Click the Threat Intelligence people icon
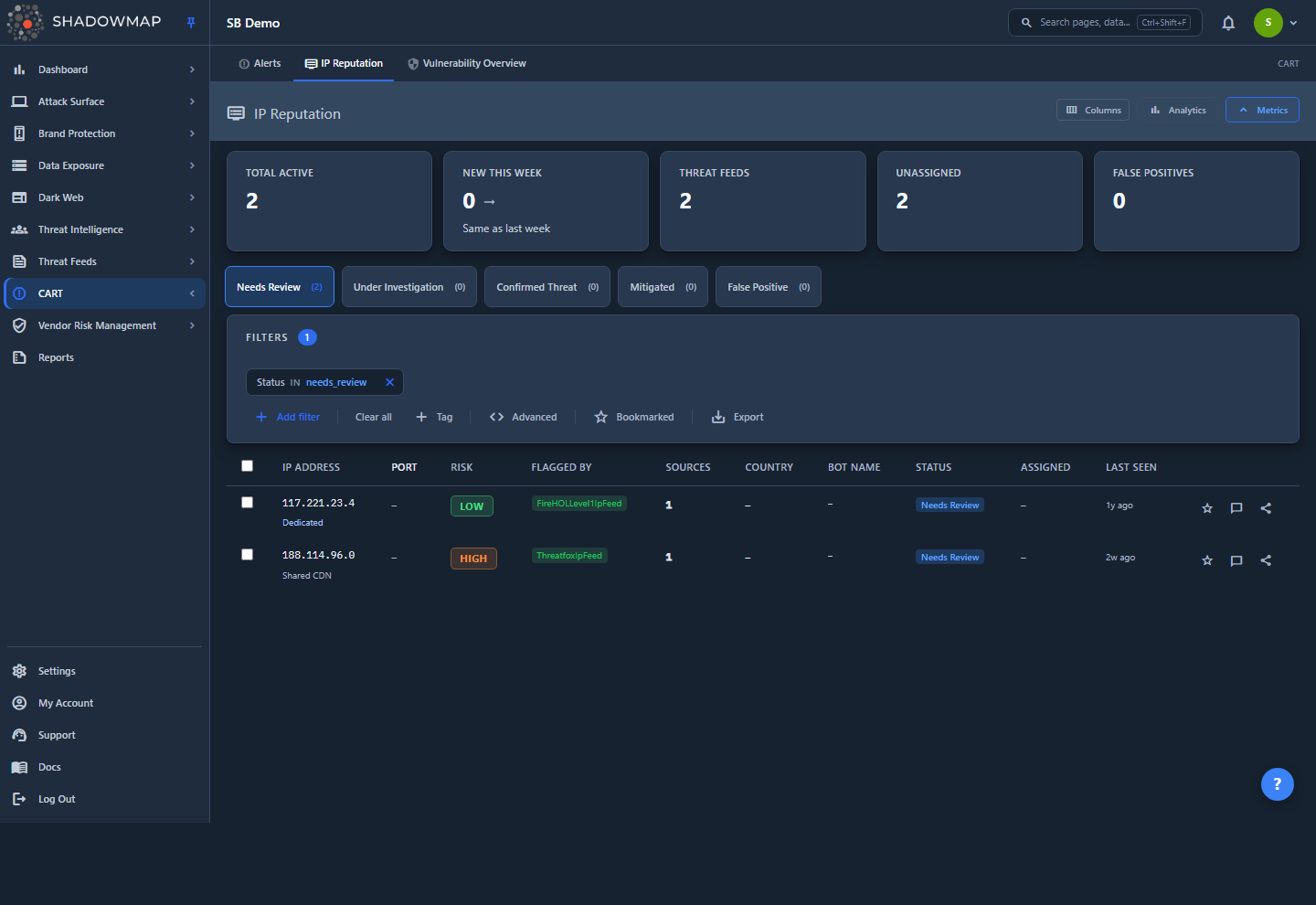Screen dimensions: 1316x905 click(x=19, y=229)
